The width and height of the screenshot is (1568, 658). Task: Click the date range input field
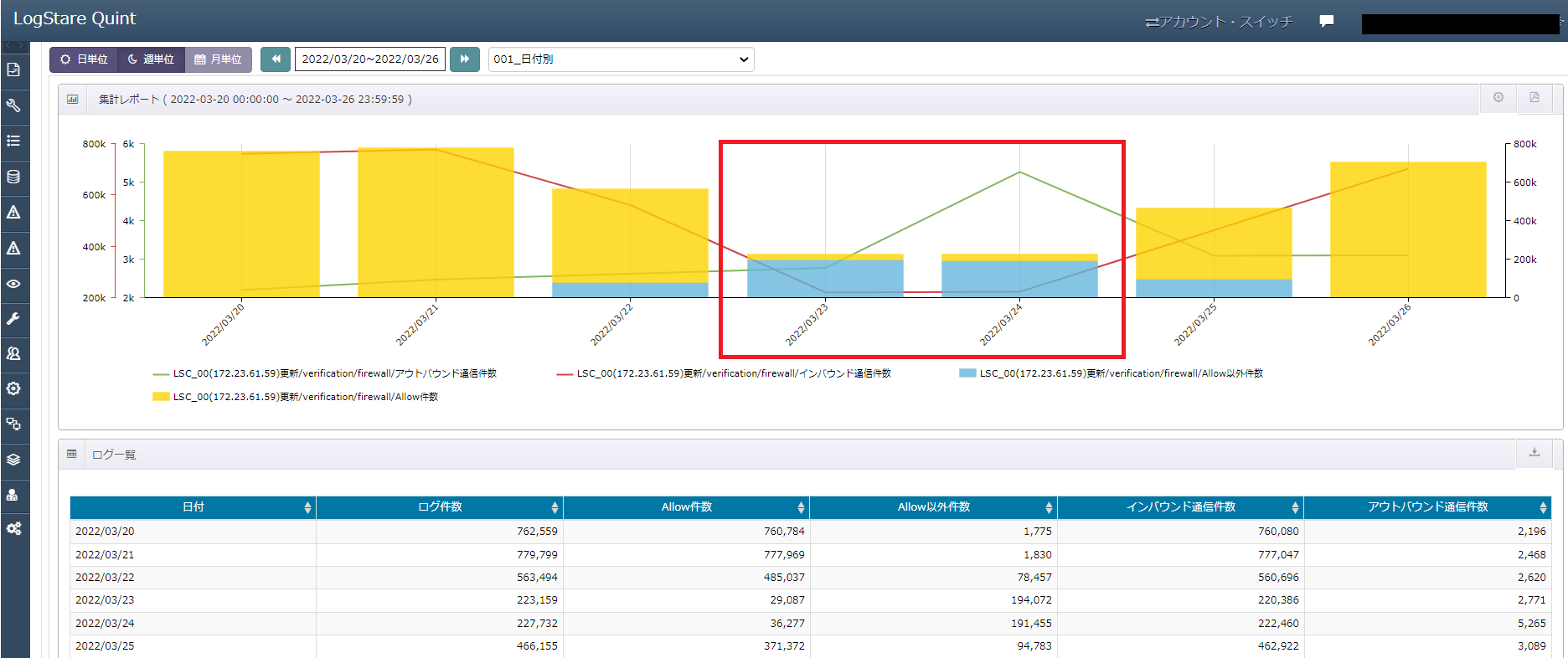(x=369, y=59)
